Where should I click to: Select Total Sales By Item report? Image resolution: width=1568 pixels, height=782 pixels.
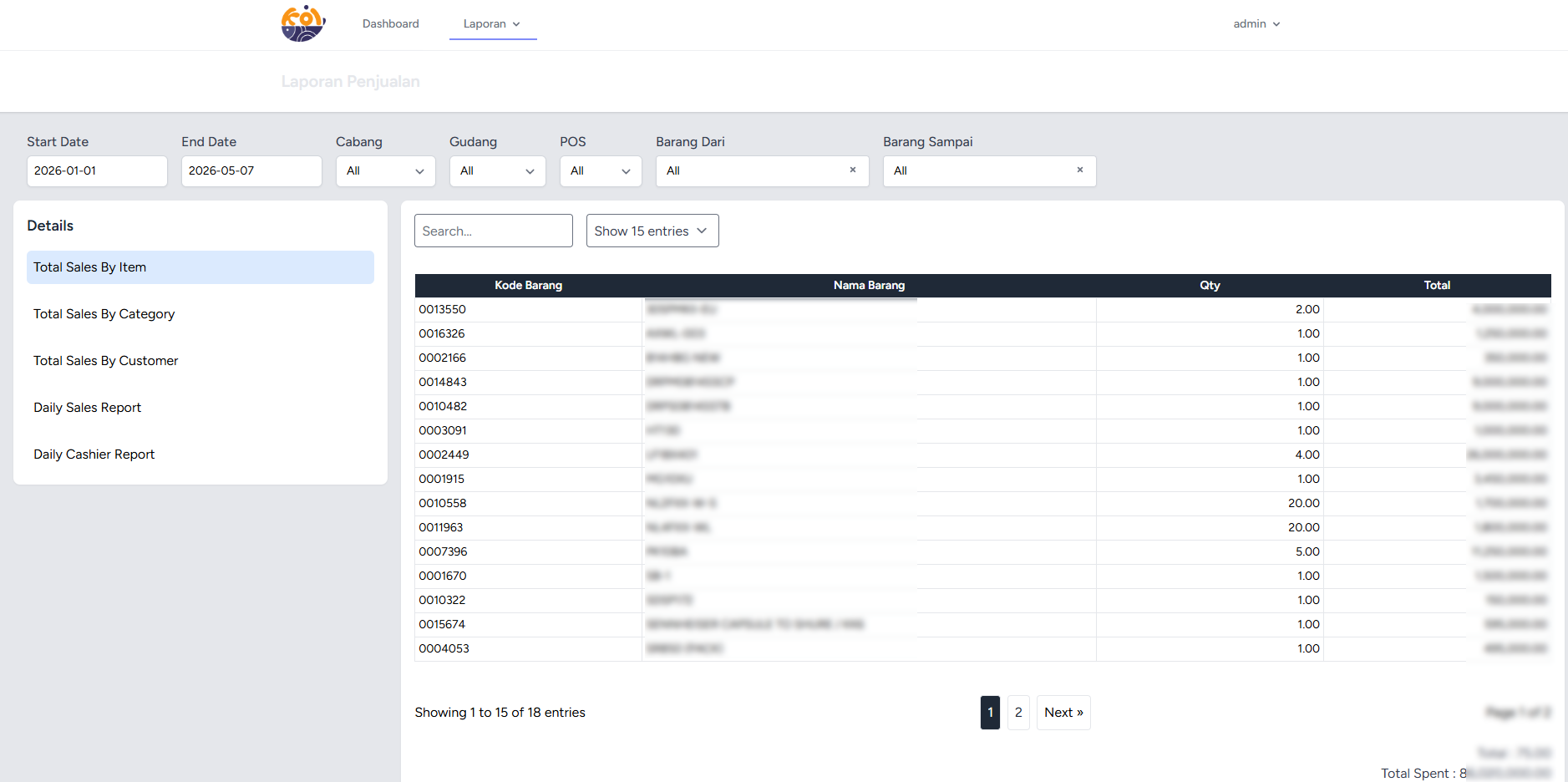point(200,267)
